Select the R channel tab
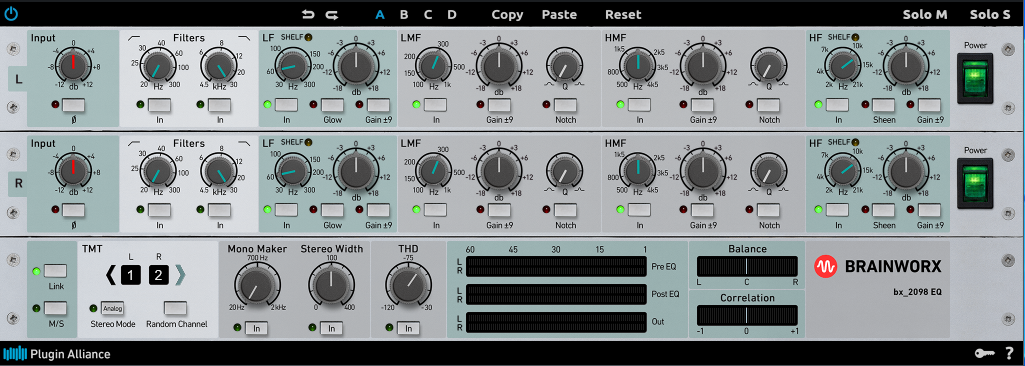 tap(18, 184)
